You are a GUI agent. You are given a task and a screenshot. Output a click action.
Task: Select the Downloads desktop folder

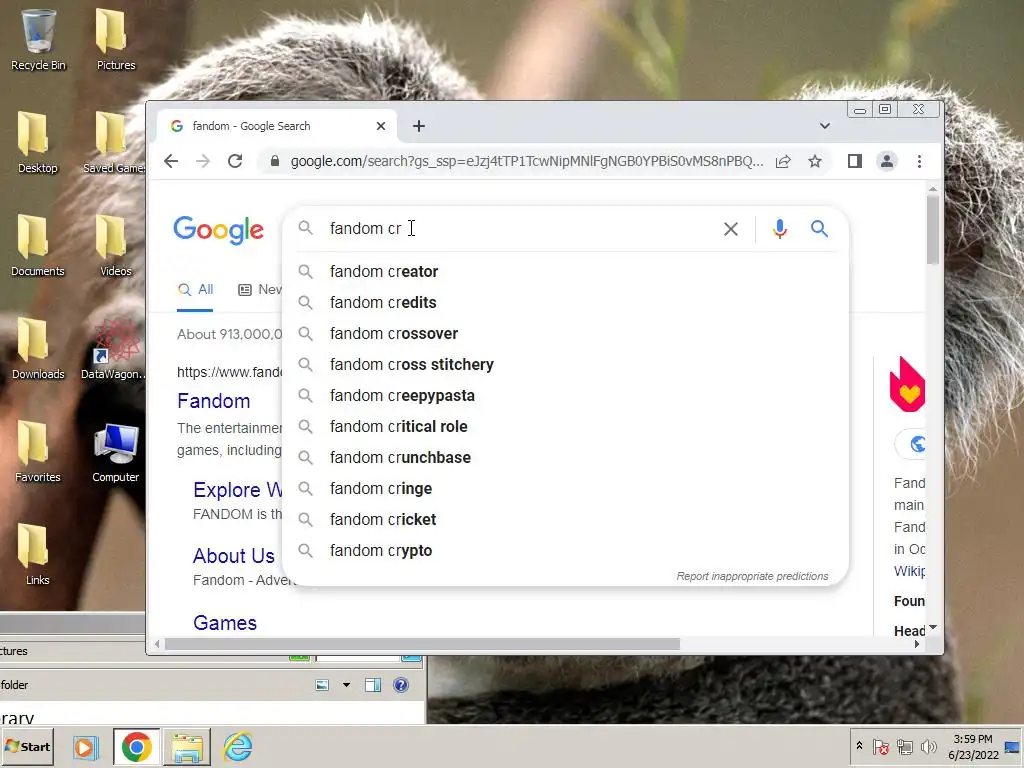click(x=38, y=349)
